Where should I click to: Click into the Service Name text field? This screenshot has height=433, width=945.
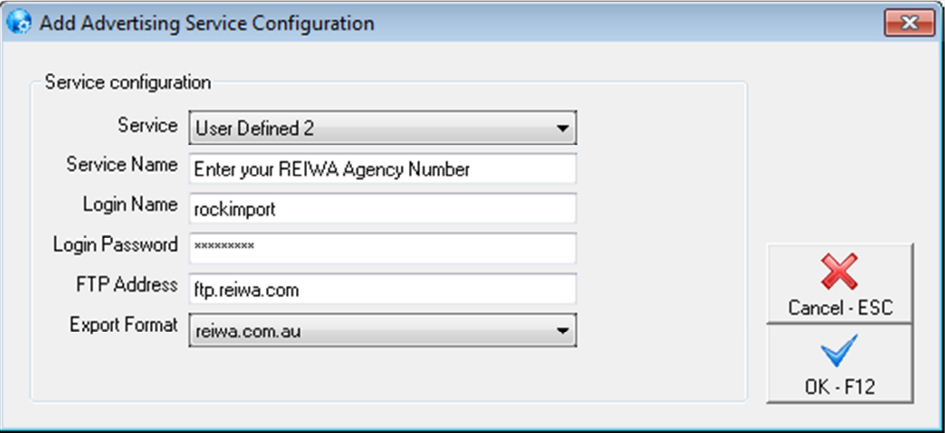[382, 169]
